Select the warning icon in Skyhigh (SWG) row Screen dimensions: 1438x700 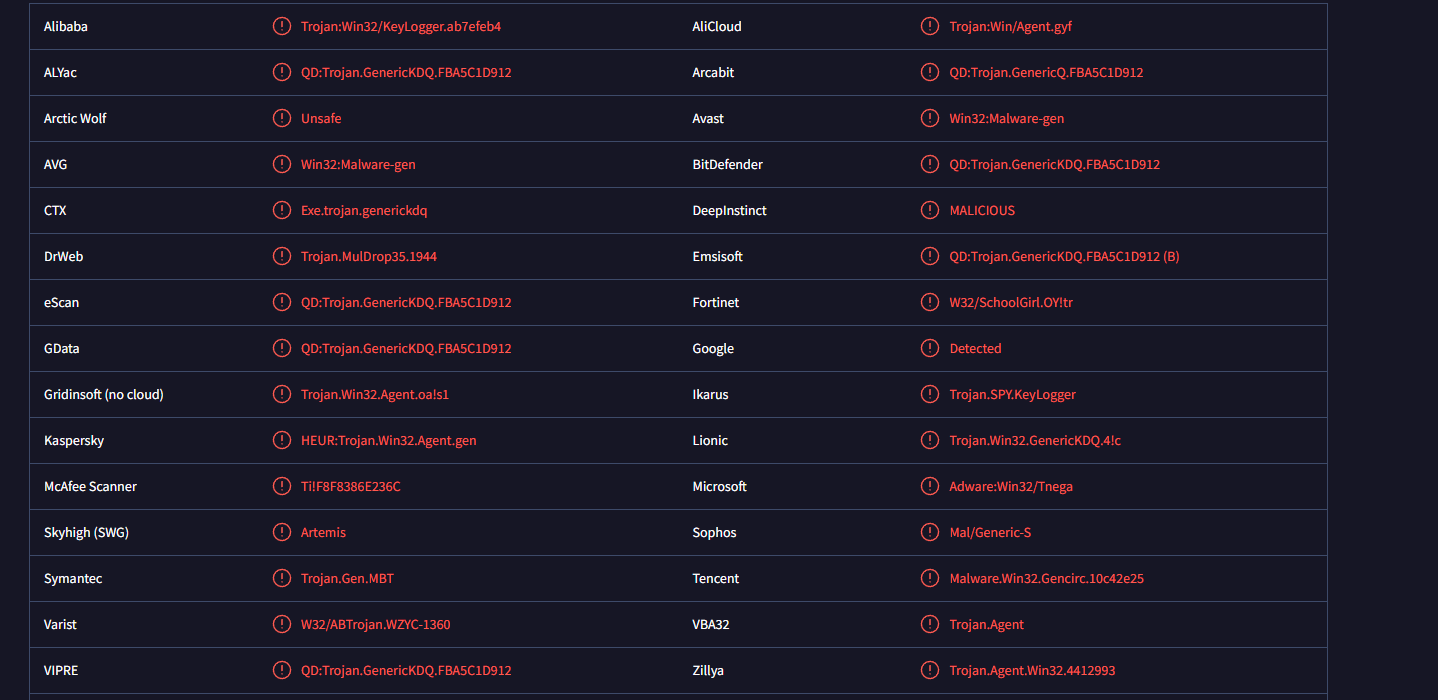pyautogui.click(x=282, y=532)
